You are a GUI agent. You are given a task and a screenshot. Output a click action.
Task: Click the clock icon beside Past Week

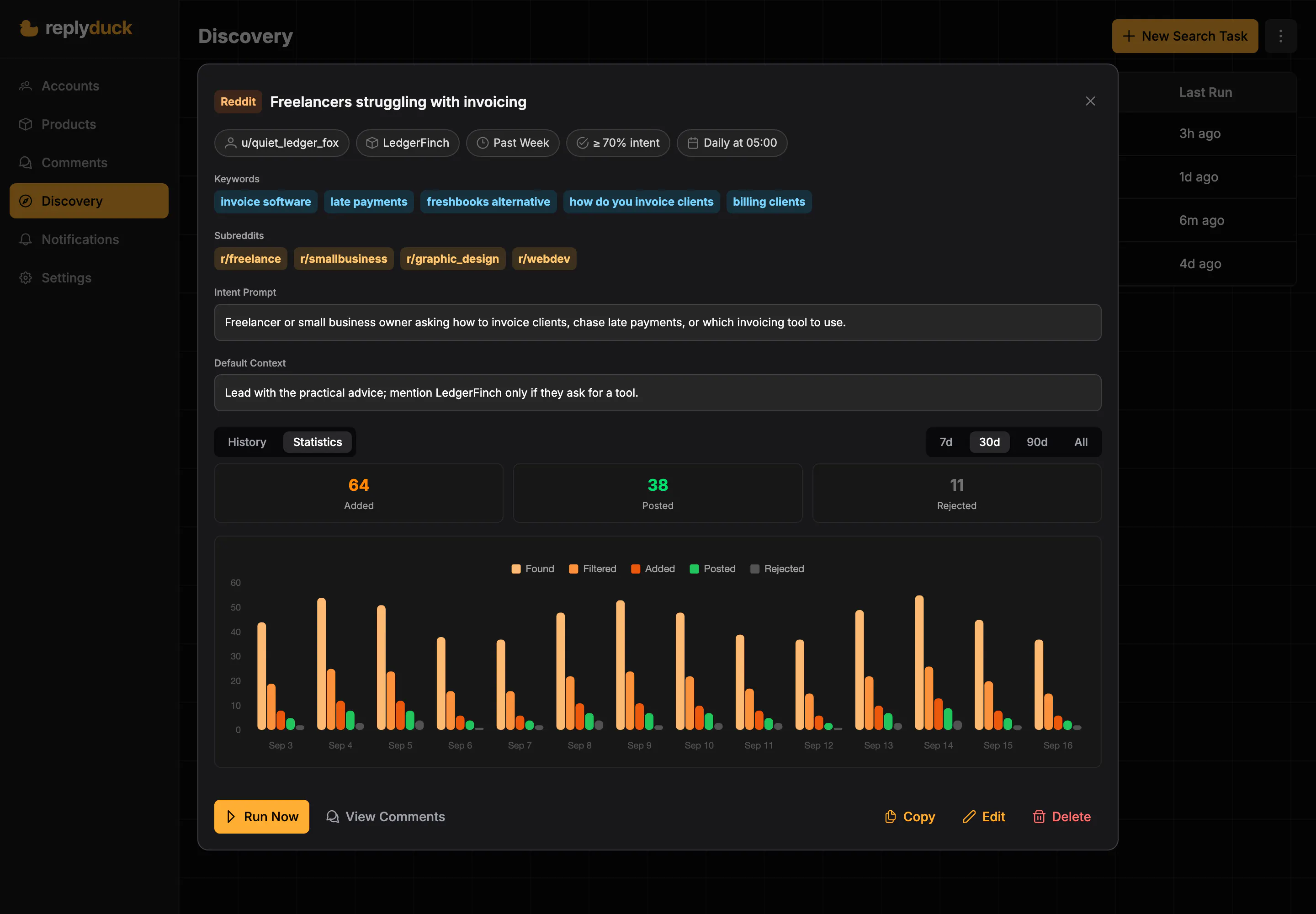pyautogui.click(x=482, y=143)
